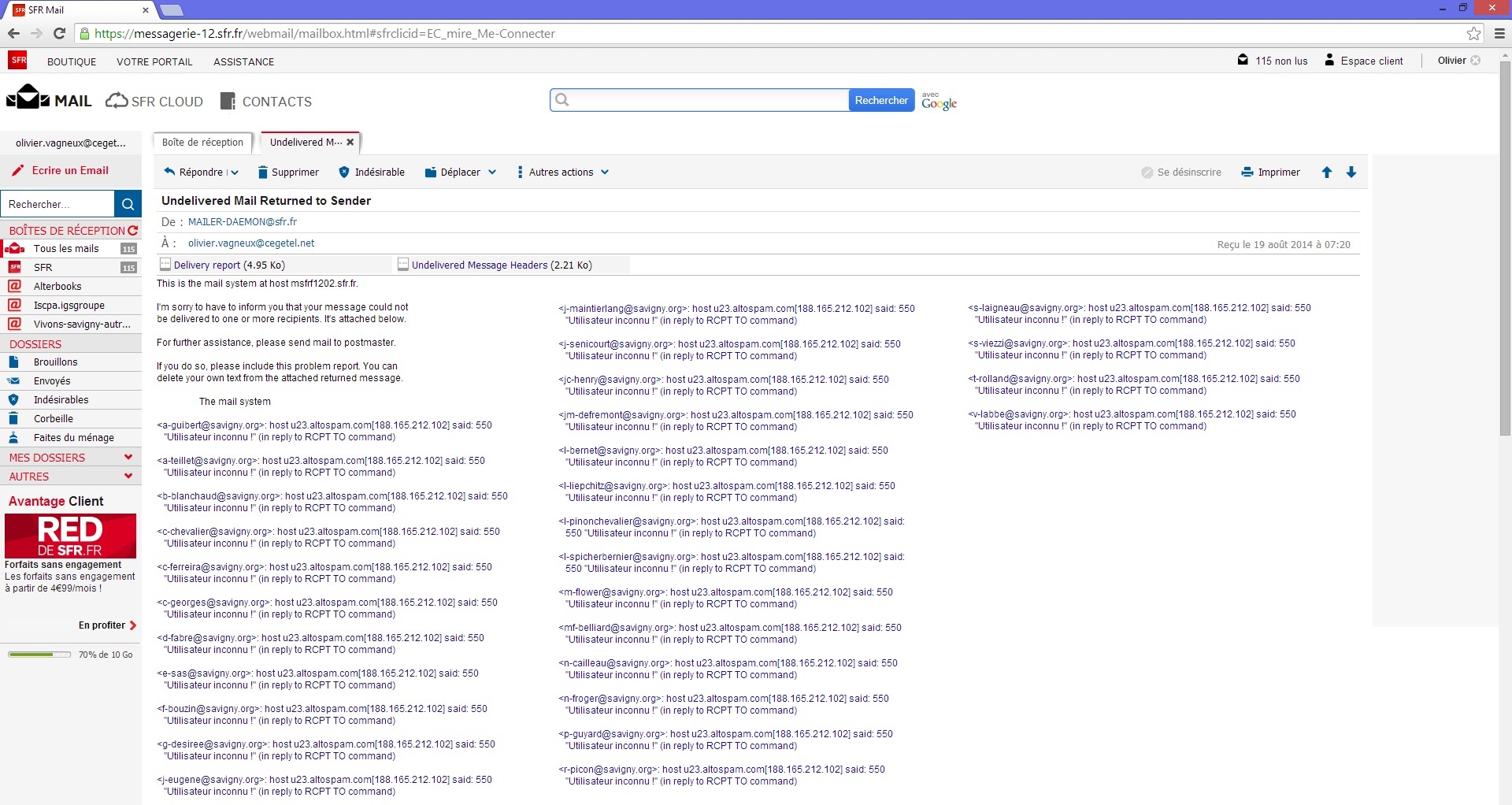Viewport: 1512px width, 805px height.
Task: Open the SFR Cloud section
Action: coord(154,102)
